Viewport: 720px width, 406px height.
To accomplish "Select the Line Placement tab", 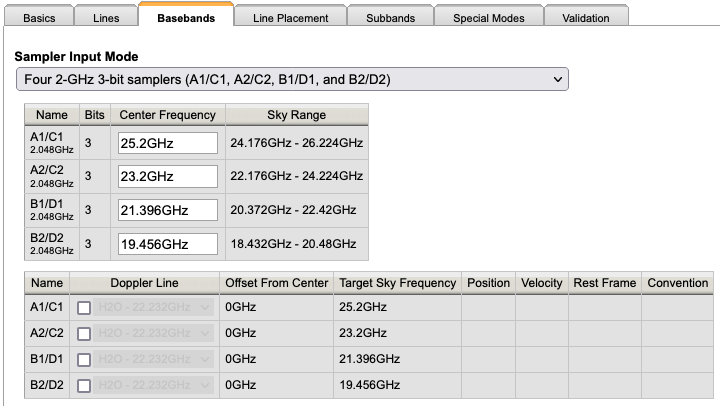I will 290,18.
